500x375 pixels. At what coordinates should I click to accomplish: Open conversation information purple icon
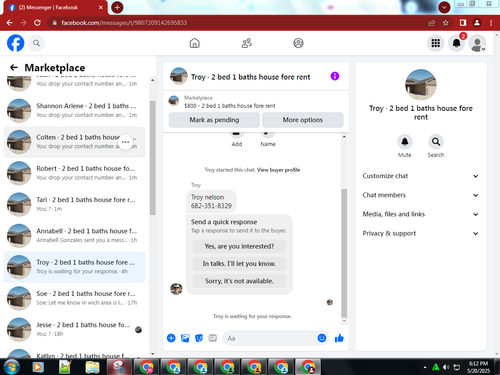tap(335, 76)
